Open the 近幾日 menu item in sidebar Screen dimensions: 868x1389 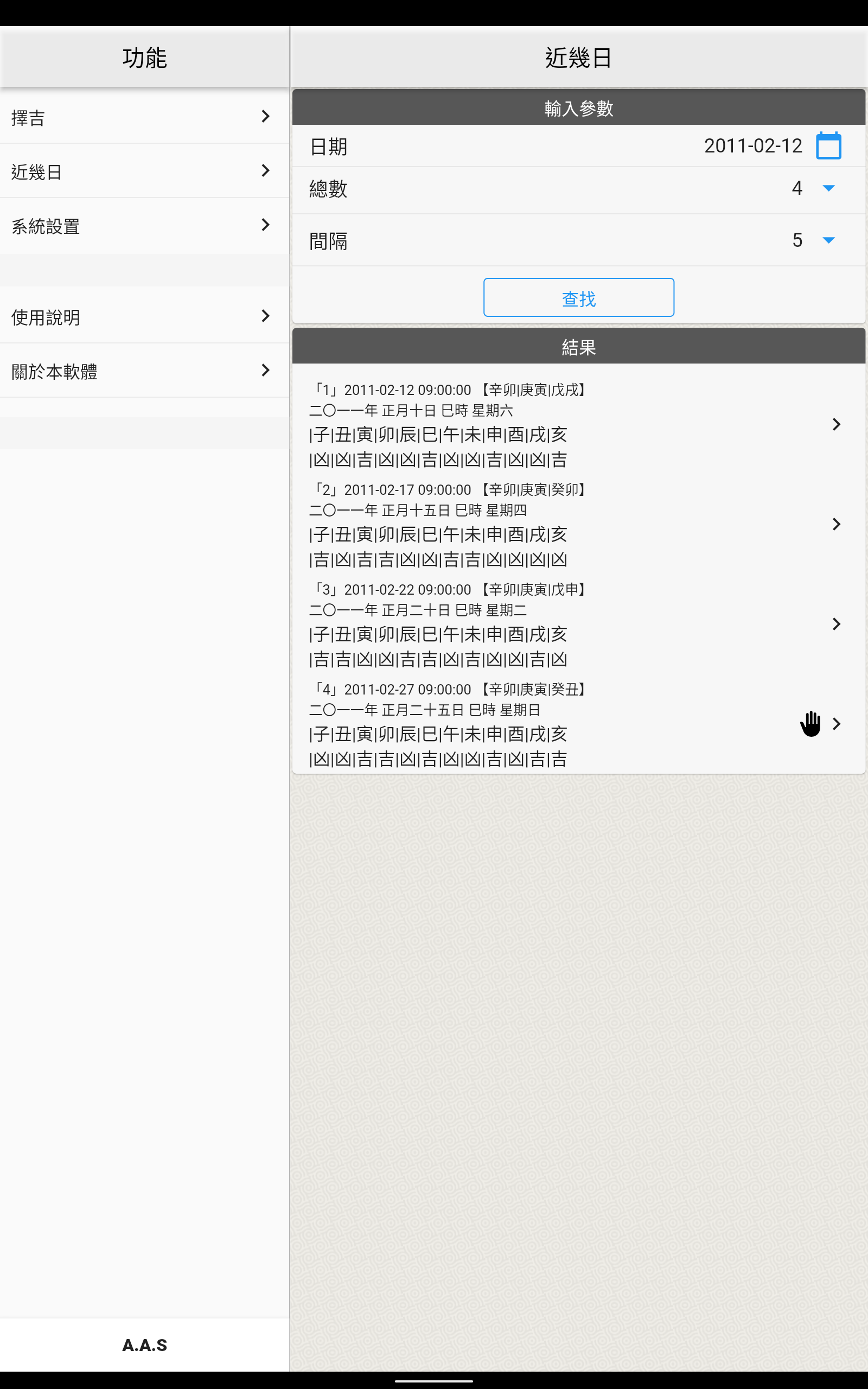pyautogui.click(x=144, y=170)
